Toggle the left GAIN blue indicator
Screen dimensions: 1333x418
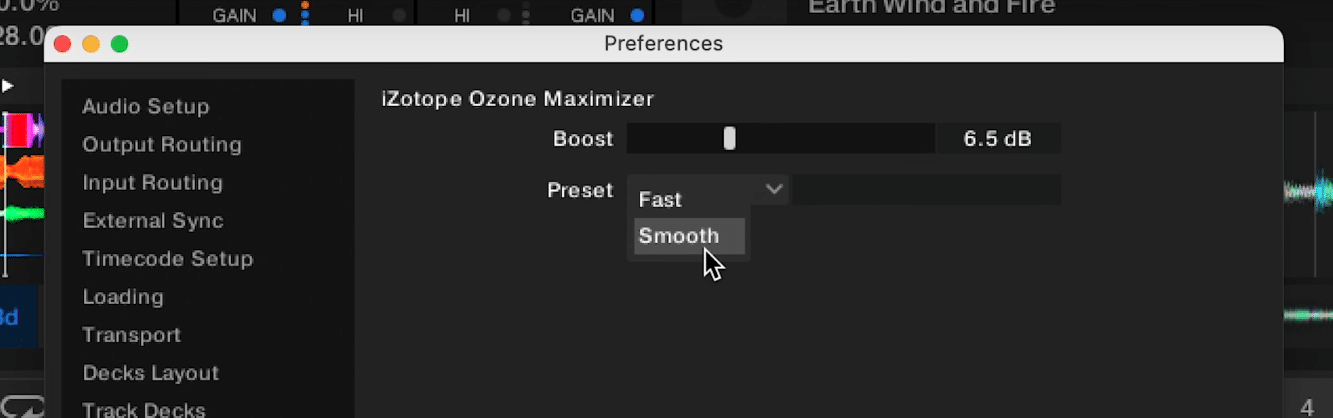pyautogui.click(x=279, y=15)
